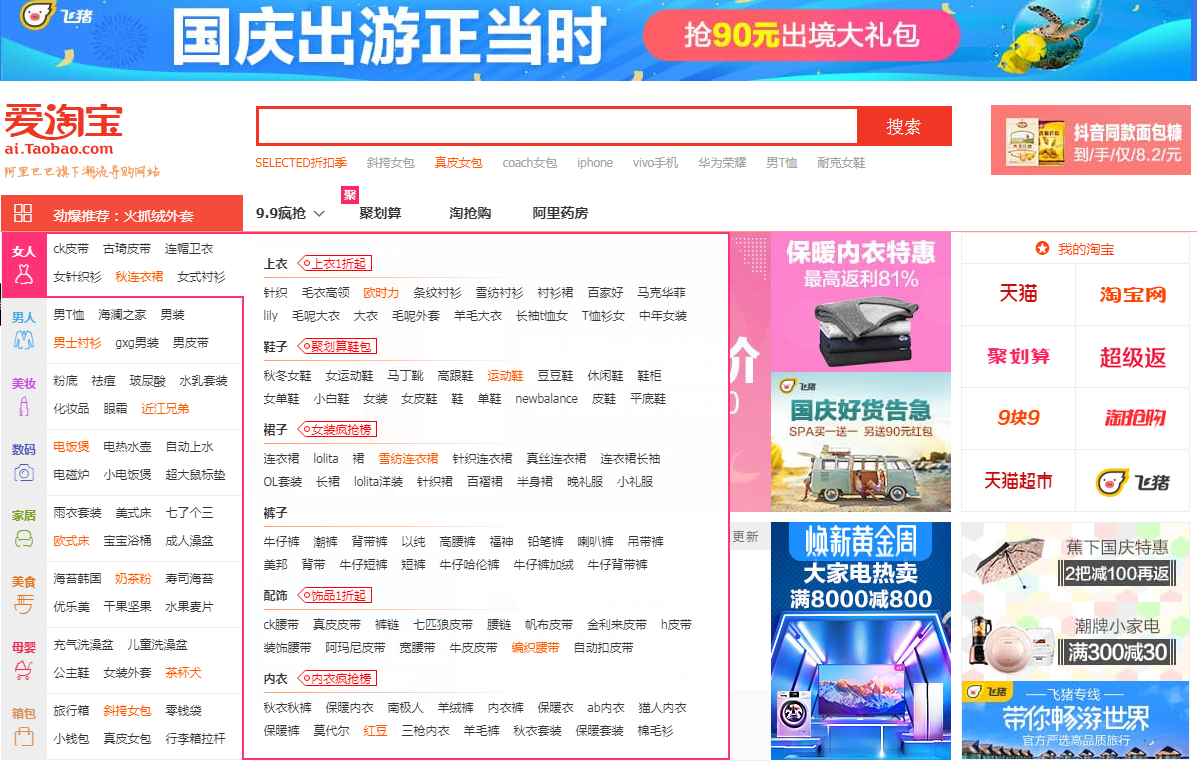Viewport: 1197px width, 772px height.
Task: Expand the 9.9疯抢 dropdown
Action: click(290, 213)
